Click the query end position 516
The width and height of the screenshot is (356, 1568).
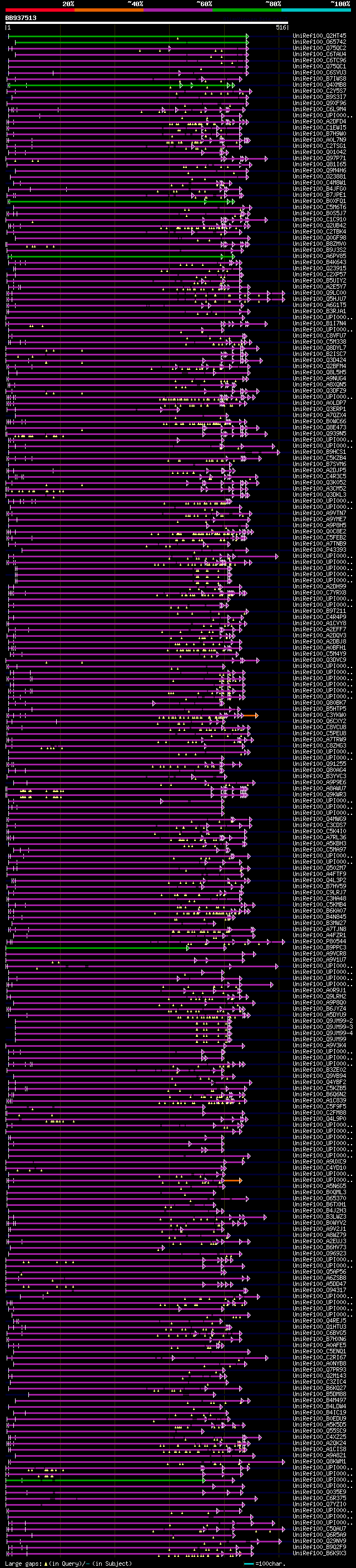(280, 27)
